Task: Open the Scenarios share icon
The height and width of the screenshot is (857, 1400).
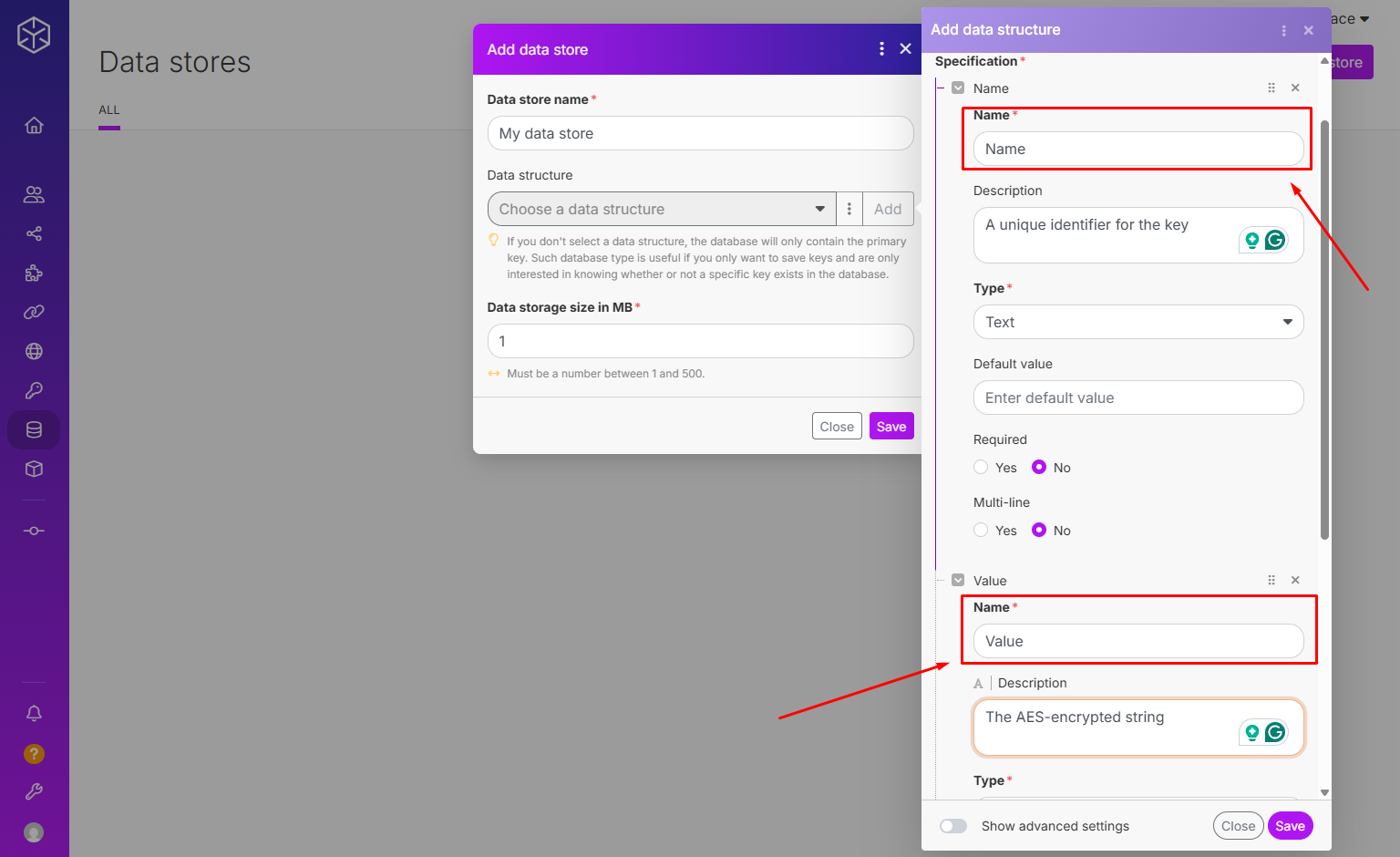Action: (34, 234)
